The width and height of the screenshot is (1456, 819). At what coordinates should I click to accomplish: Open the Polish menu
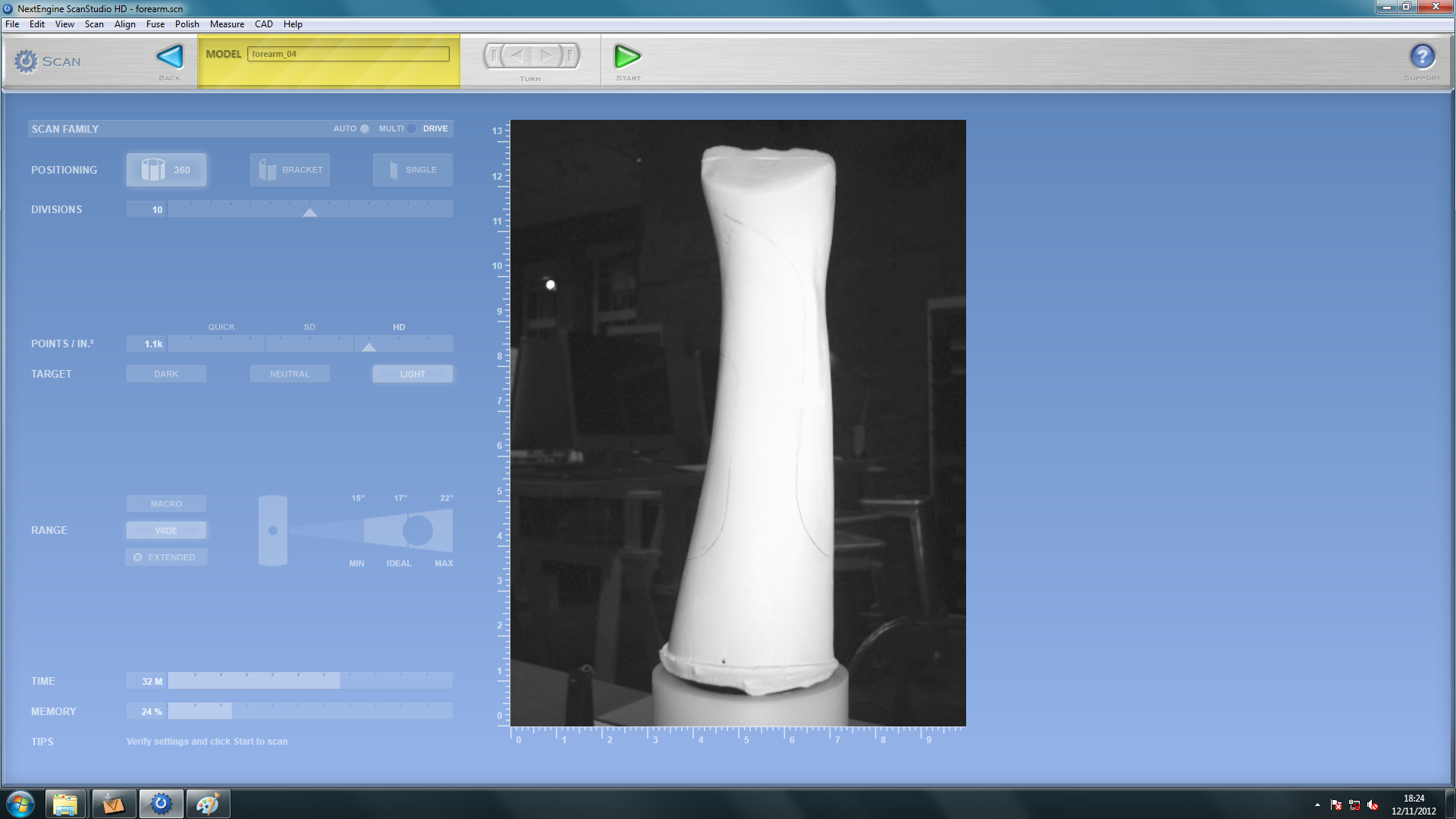[x=187, y=24]
